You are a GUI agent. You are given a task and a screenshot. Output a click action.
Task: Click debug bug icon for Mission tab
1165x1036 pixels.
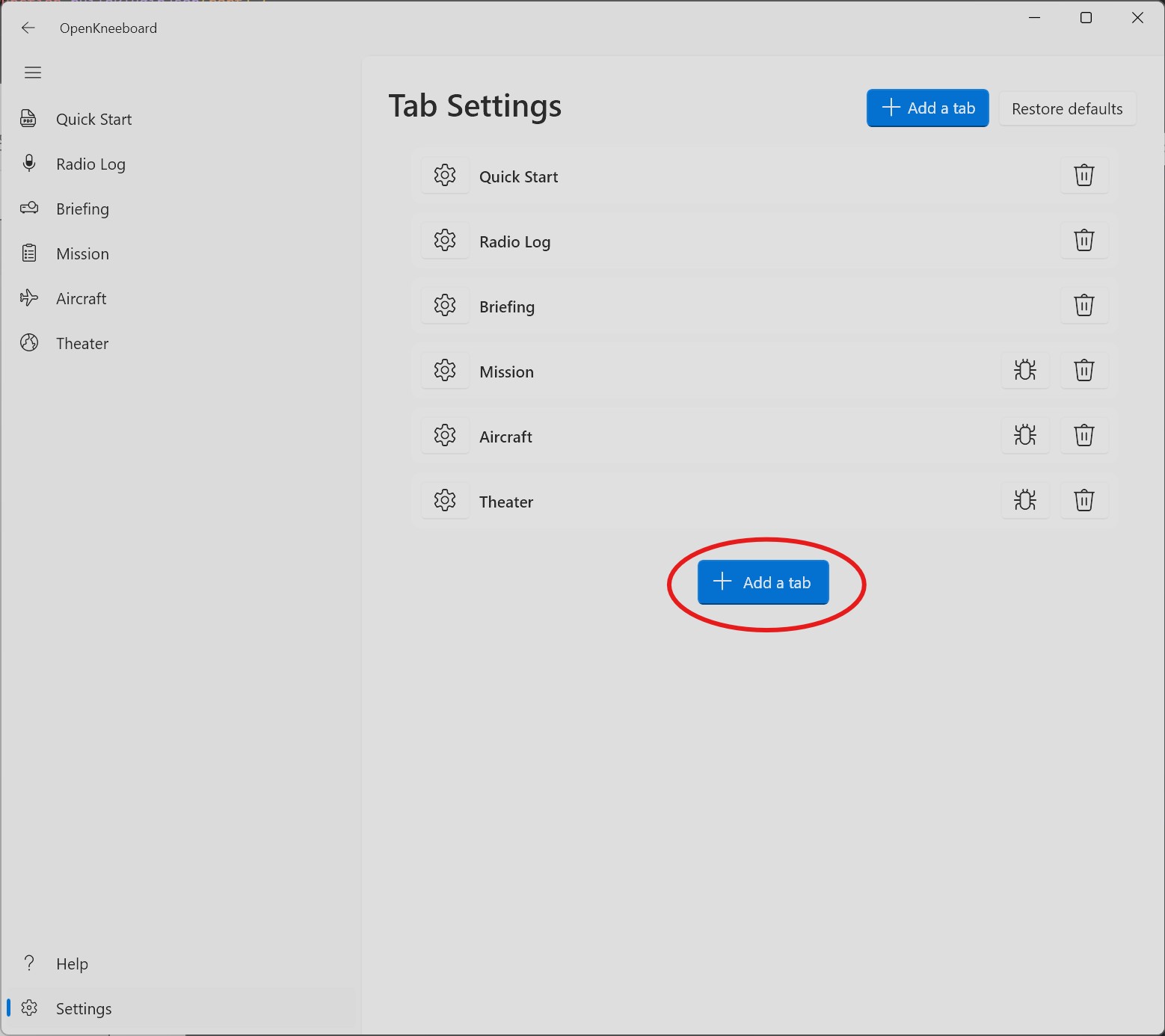[1025, 371]
